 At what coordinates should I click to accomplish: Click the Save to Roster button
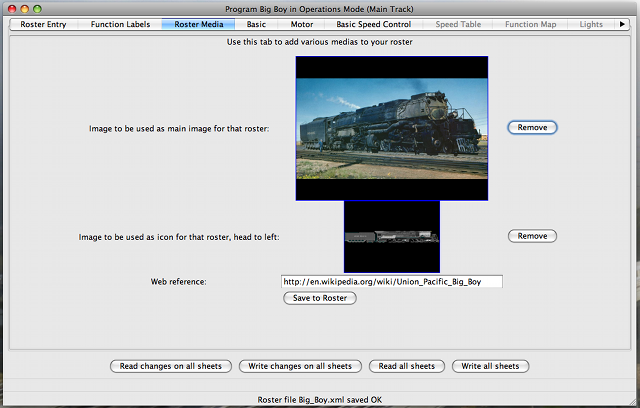(320, 298)
